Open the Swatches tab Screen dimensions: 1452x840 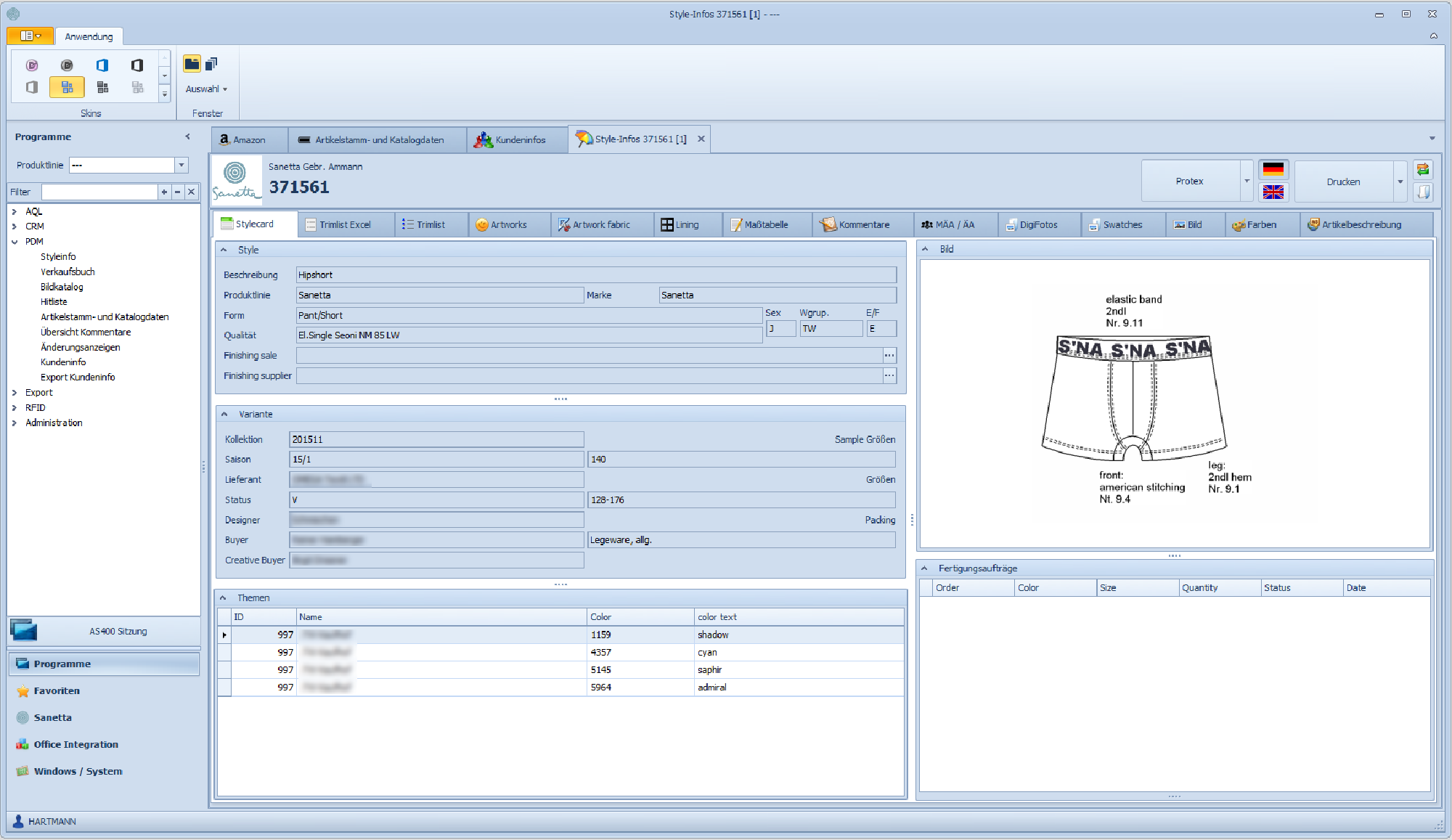click(x=1122, y=224)
